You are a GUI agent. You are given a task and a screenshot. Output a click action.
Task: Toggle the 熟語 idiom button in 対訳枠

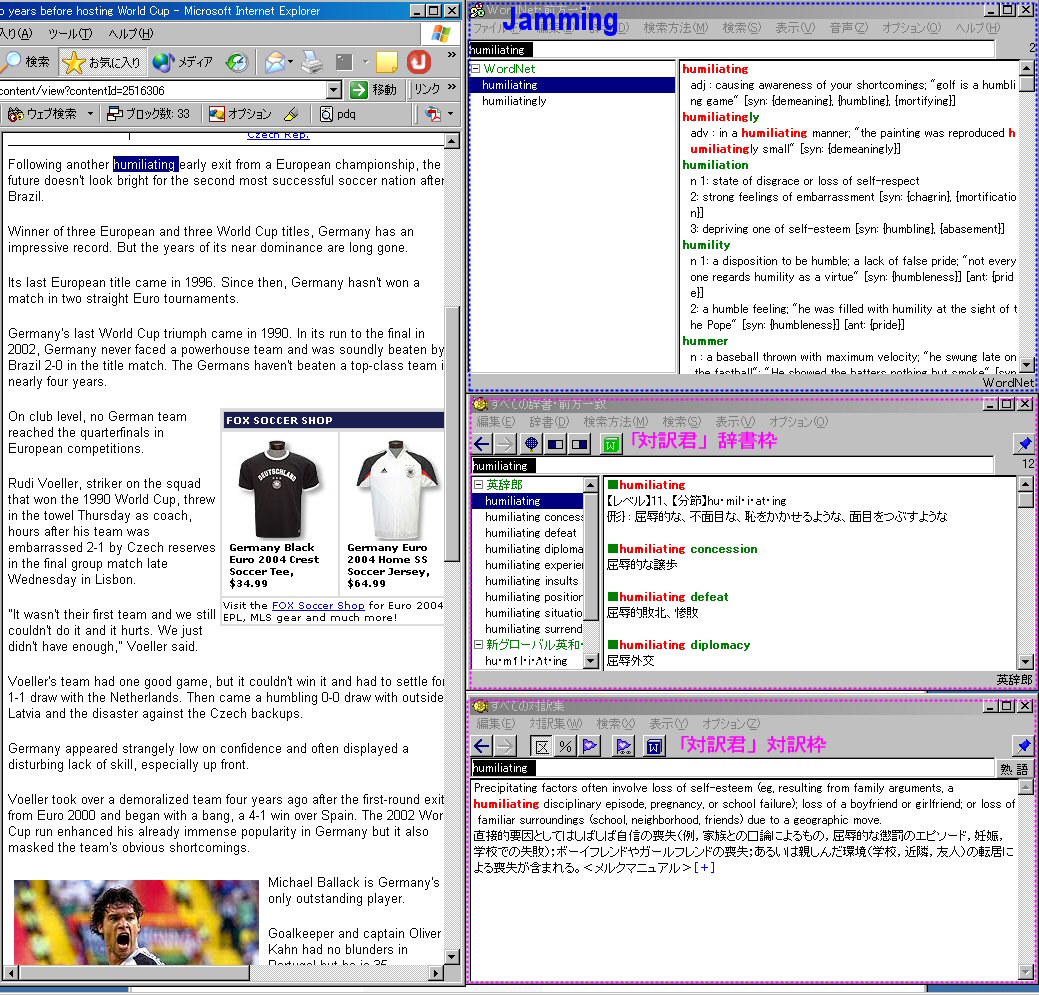point(1014,768)
